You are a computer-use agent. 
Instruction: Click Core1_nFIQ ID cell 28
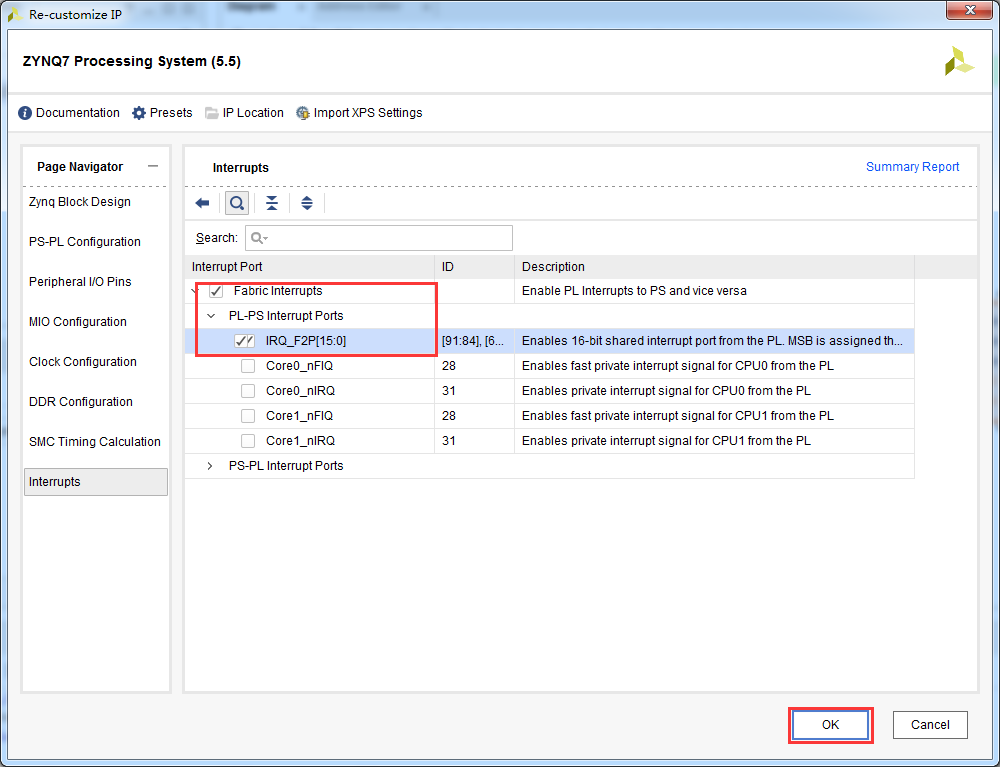[448, 416]
